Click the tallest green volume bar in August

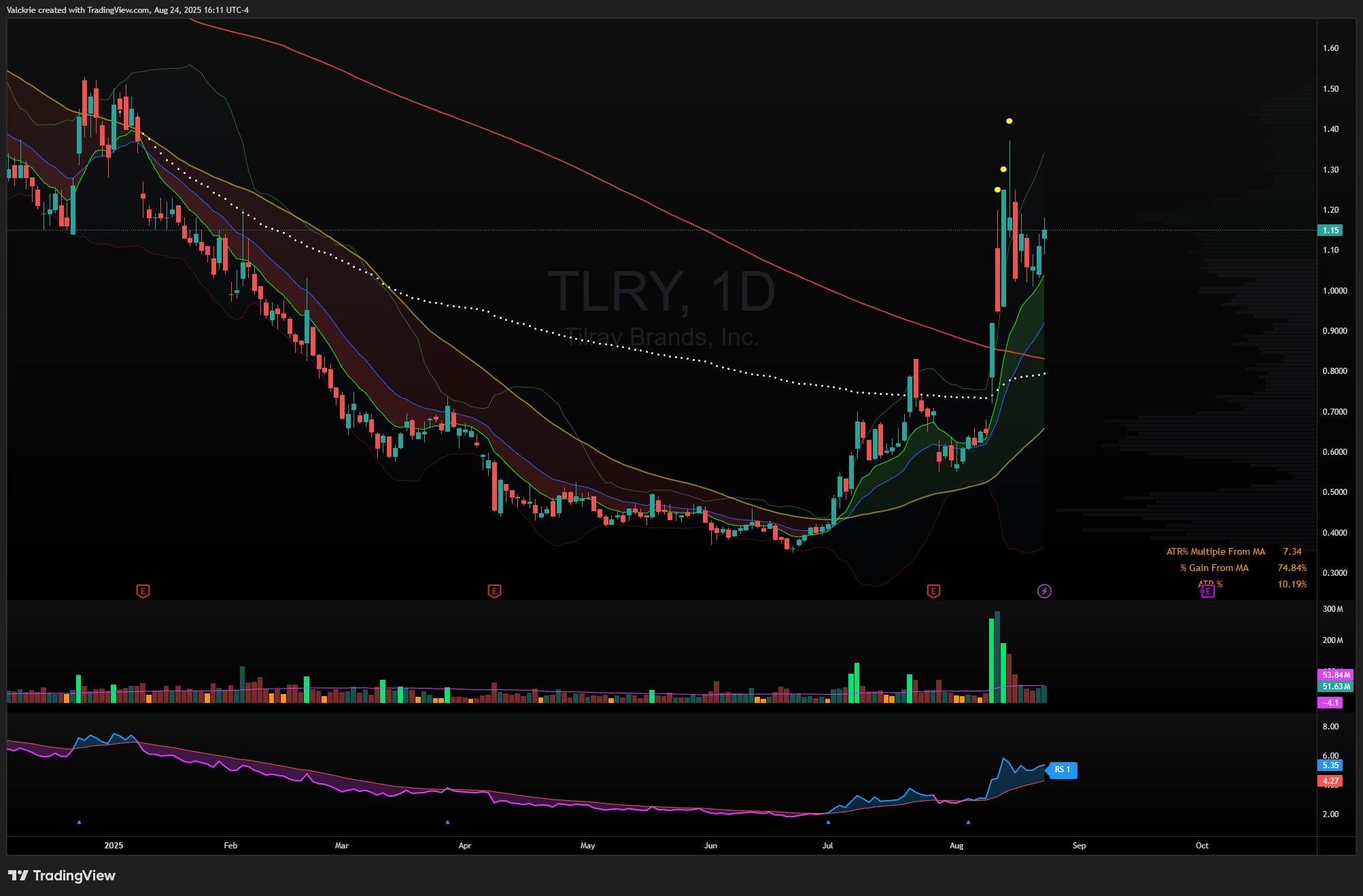[991, 659]
